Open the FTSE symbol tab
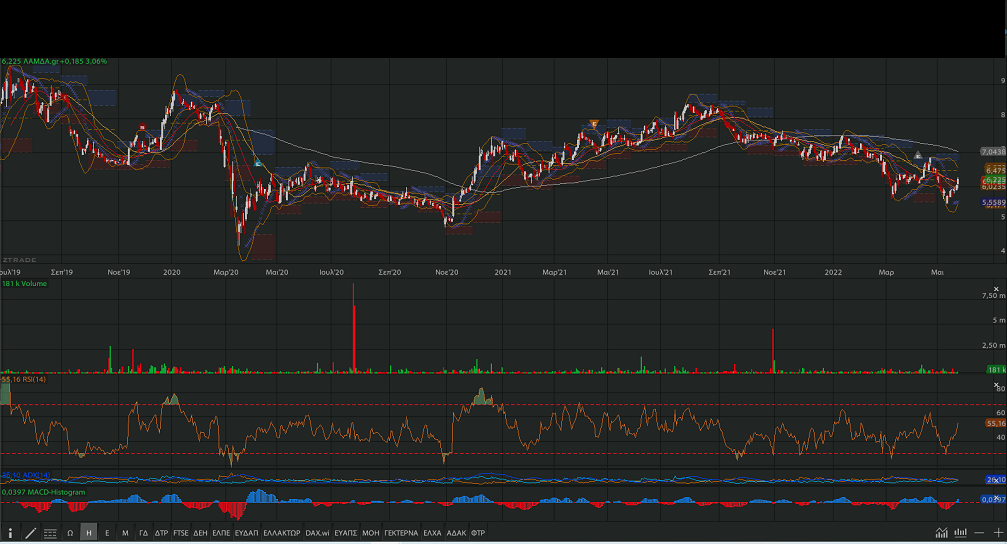Viewport: 1007px width, 544px height. click(181, 533)
